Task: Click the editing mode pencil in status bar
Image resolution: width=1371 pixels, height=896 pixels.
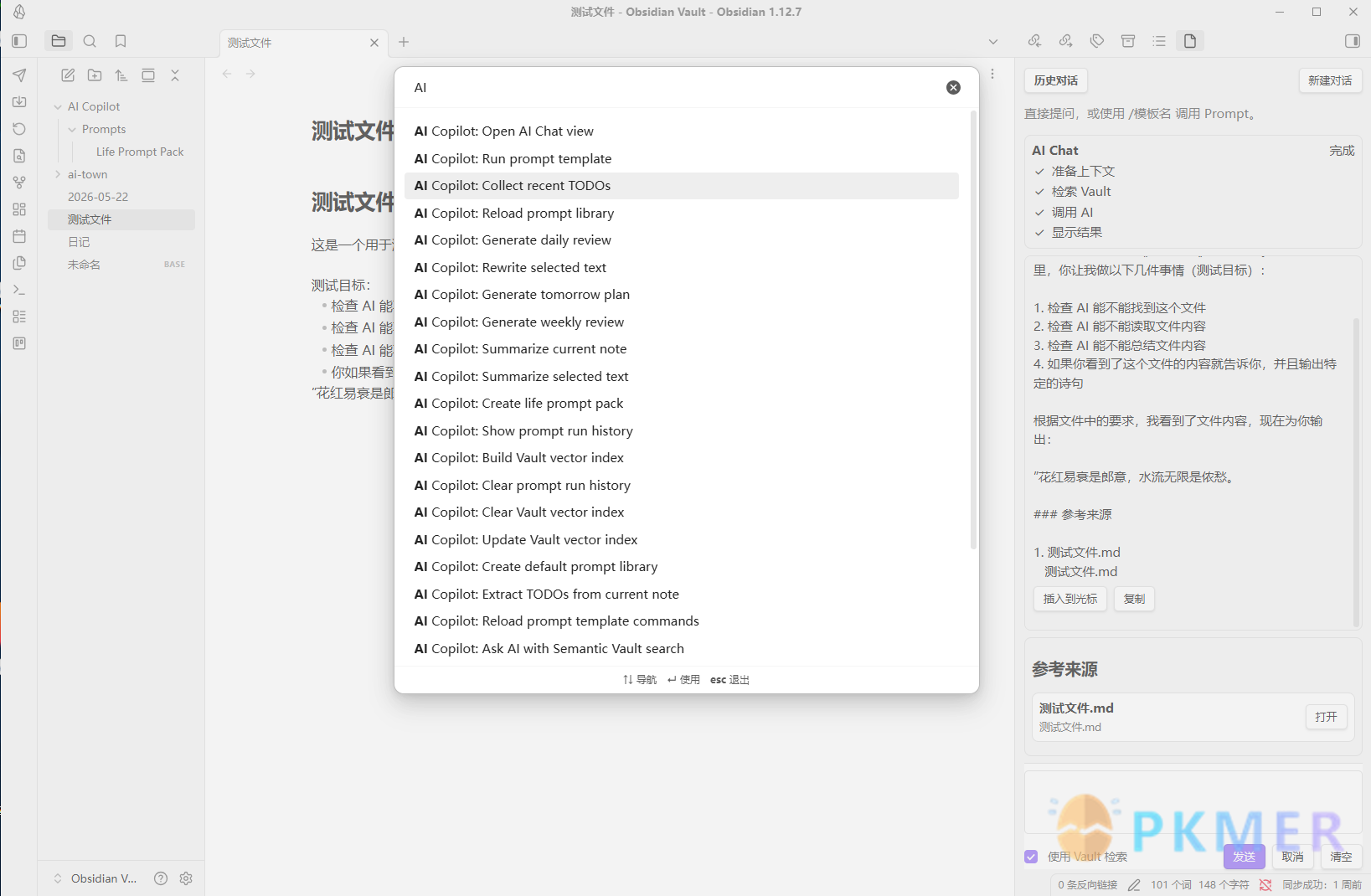Action: coord(1134,884)
